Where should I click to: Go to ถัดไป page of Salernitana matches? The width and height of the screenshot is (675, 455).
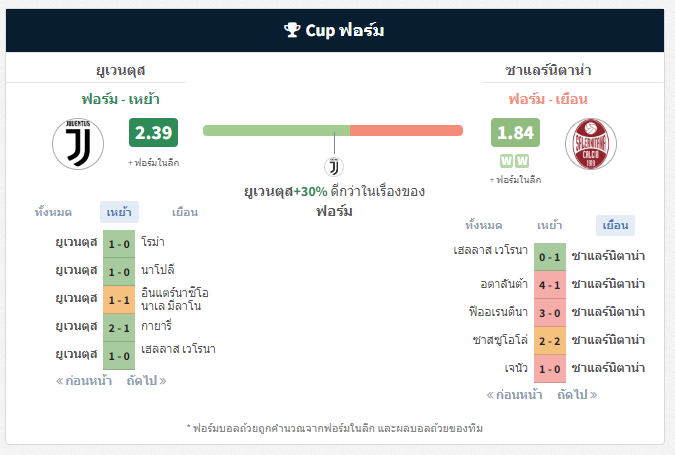577,395
